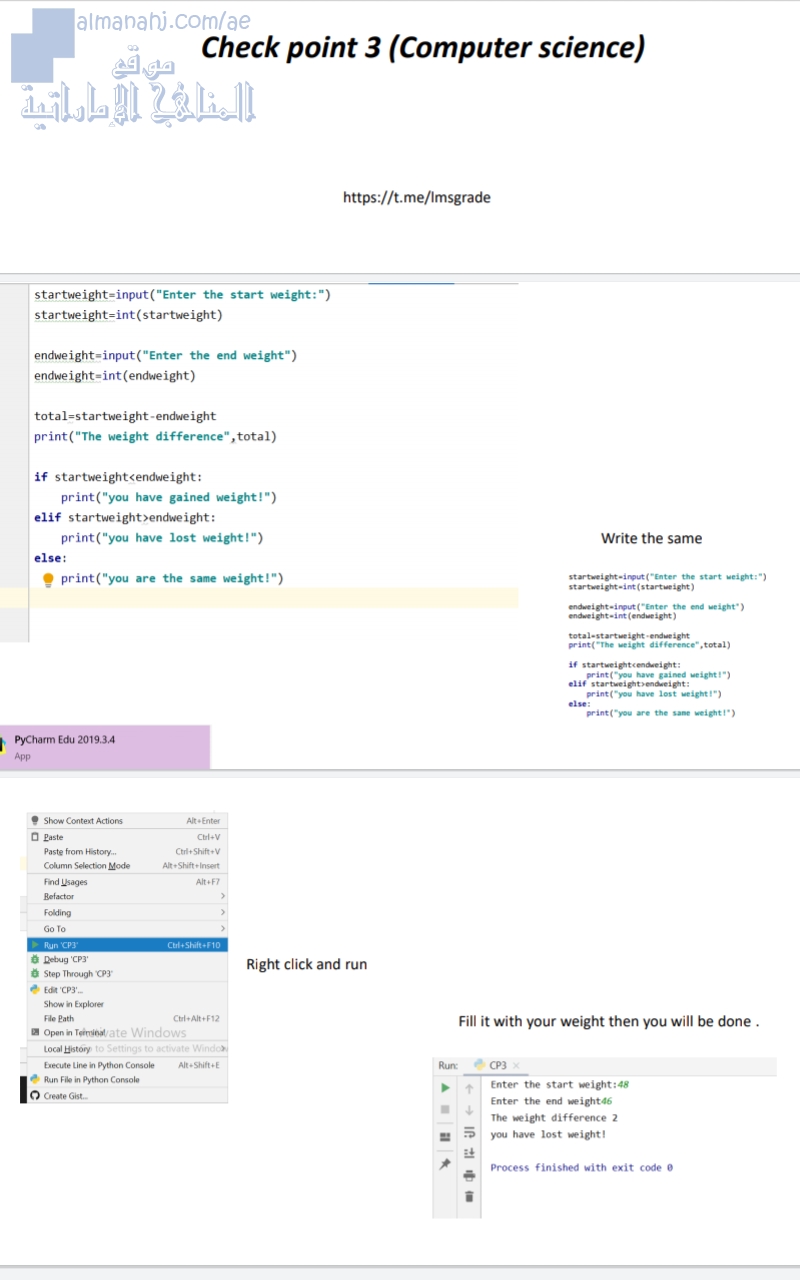800x1280 pixels.
Task: Pin the Run tab with the pin icon
Action: [x=446, y=1163]
